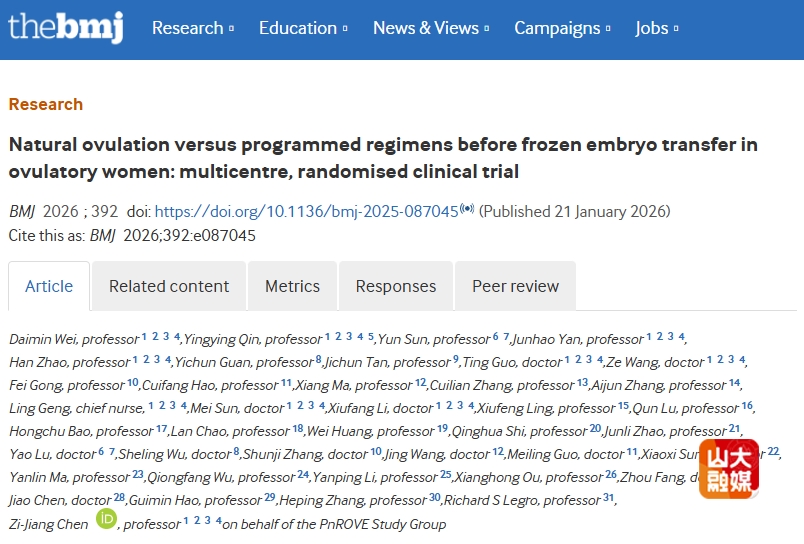Viewport: 804px width, 544px height.
Task: Open the Metrics tab
Action: 292,286
